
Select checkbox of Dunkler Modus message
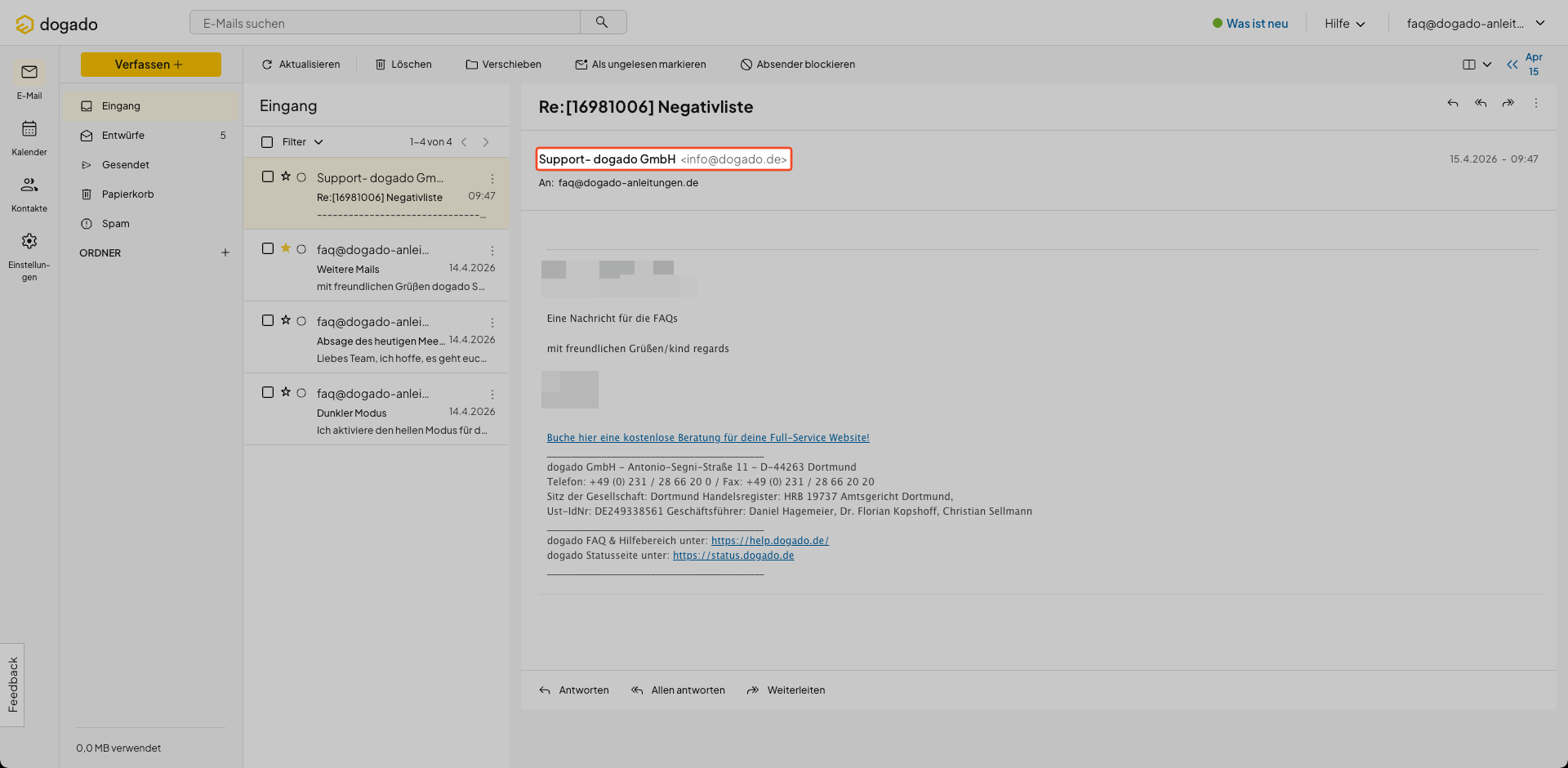pyautogui.click(x=268, y=392)
